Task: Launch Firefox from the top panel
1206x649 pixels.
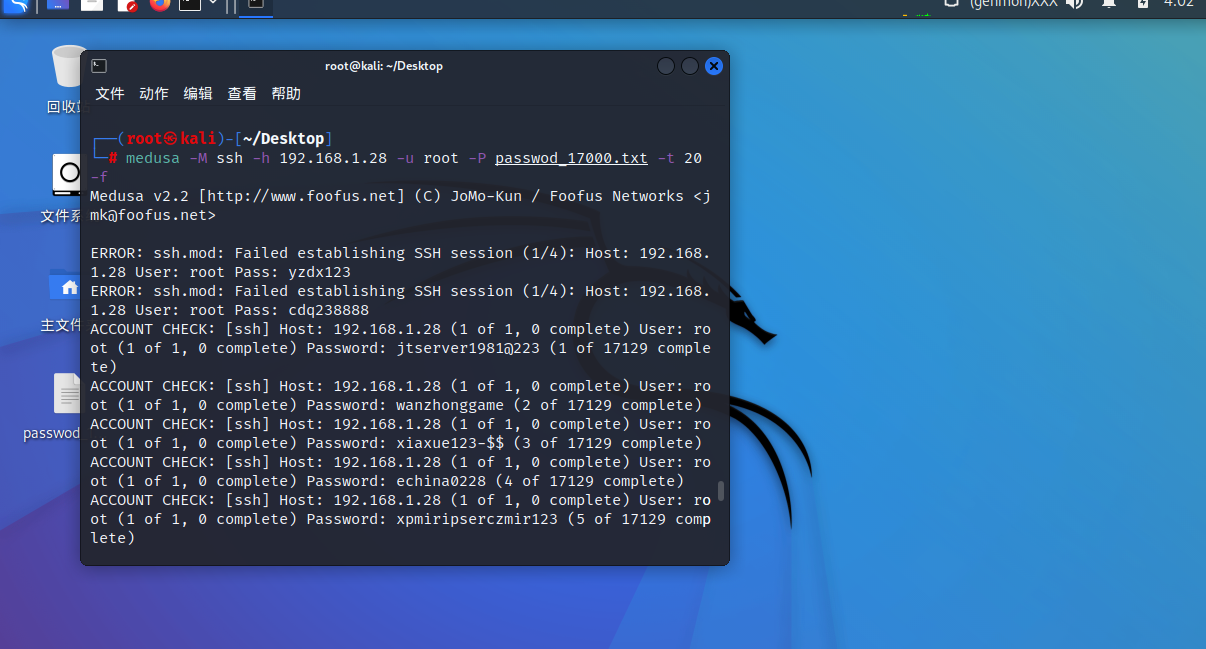Action: [160, 4]
